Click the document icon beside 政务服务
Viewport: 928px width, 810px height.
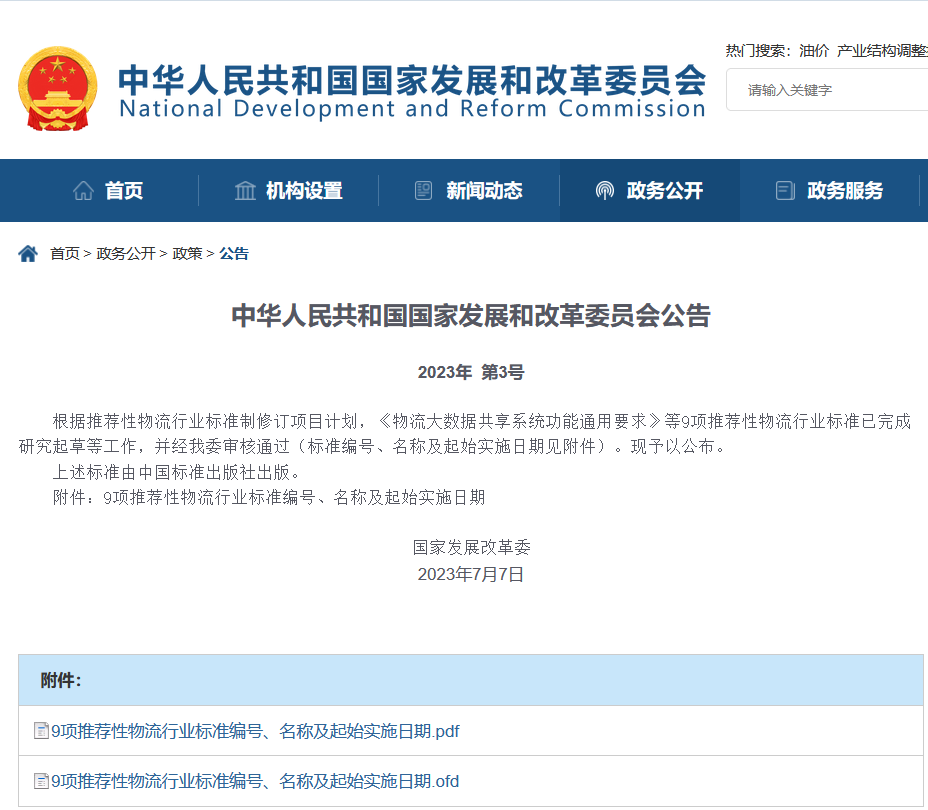point(785,191)
